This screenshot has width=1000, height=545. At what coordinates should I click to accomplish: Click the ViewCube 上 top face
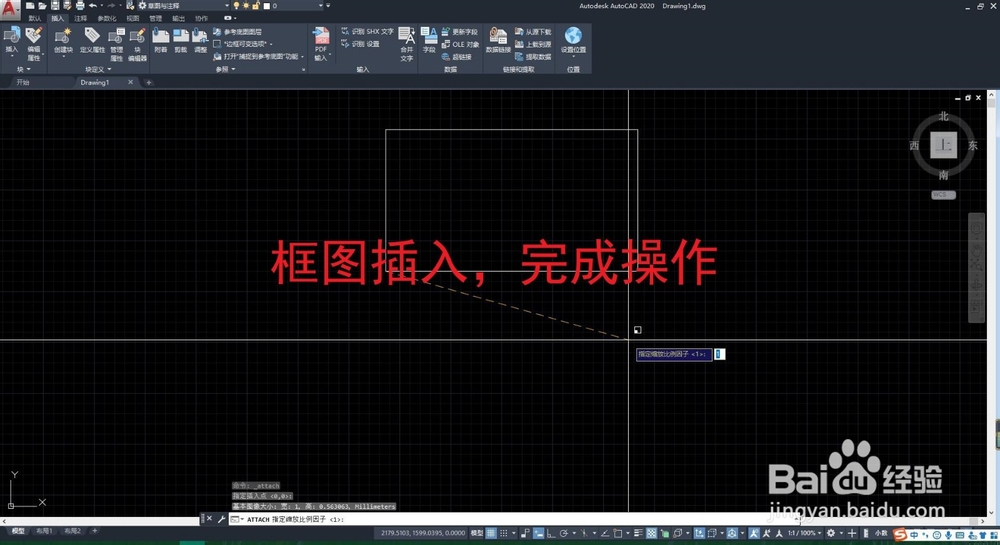pos(943,145)
